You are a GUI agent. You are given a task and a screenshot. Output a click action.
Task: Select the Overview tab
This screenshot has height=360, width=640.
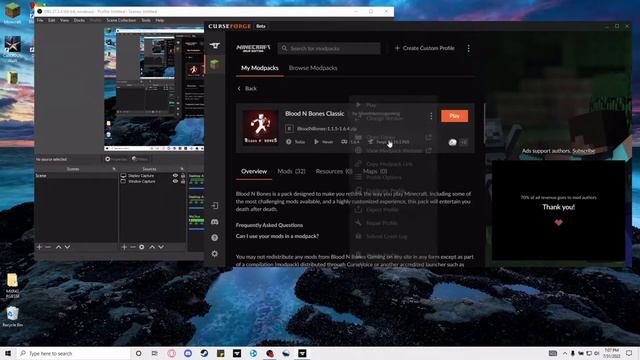254,171
